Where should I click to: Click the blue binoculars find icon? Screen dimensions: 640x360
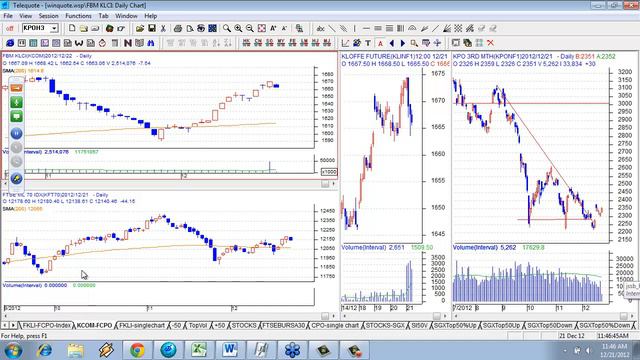pyautogui.click(x=151, y=42)
